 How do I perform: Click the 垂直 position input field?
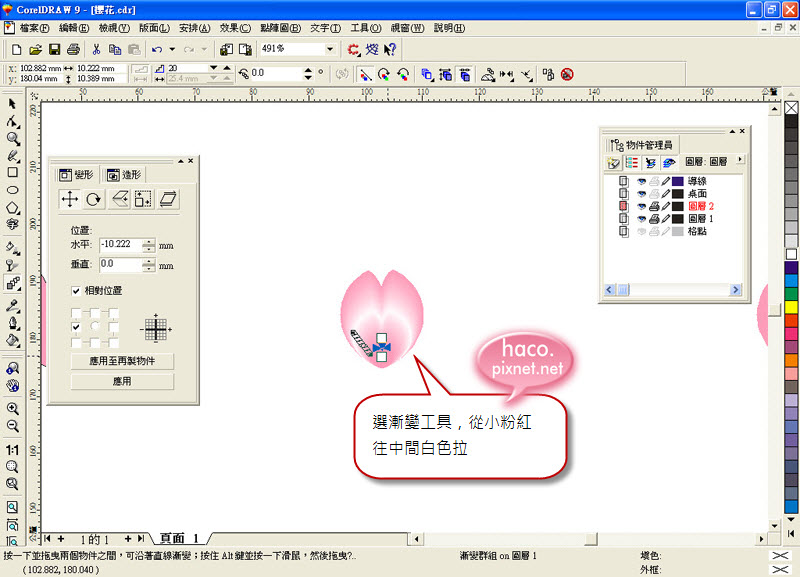tap(120, 265)
